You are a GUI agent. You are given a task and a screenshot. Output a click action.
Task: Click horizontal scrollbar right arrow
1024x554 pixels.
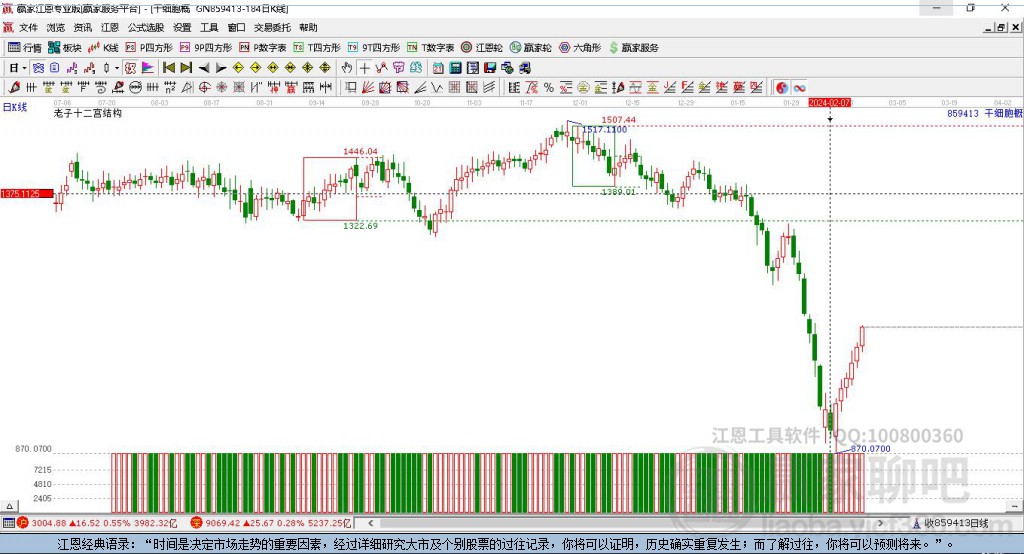coord(880,523)
